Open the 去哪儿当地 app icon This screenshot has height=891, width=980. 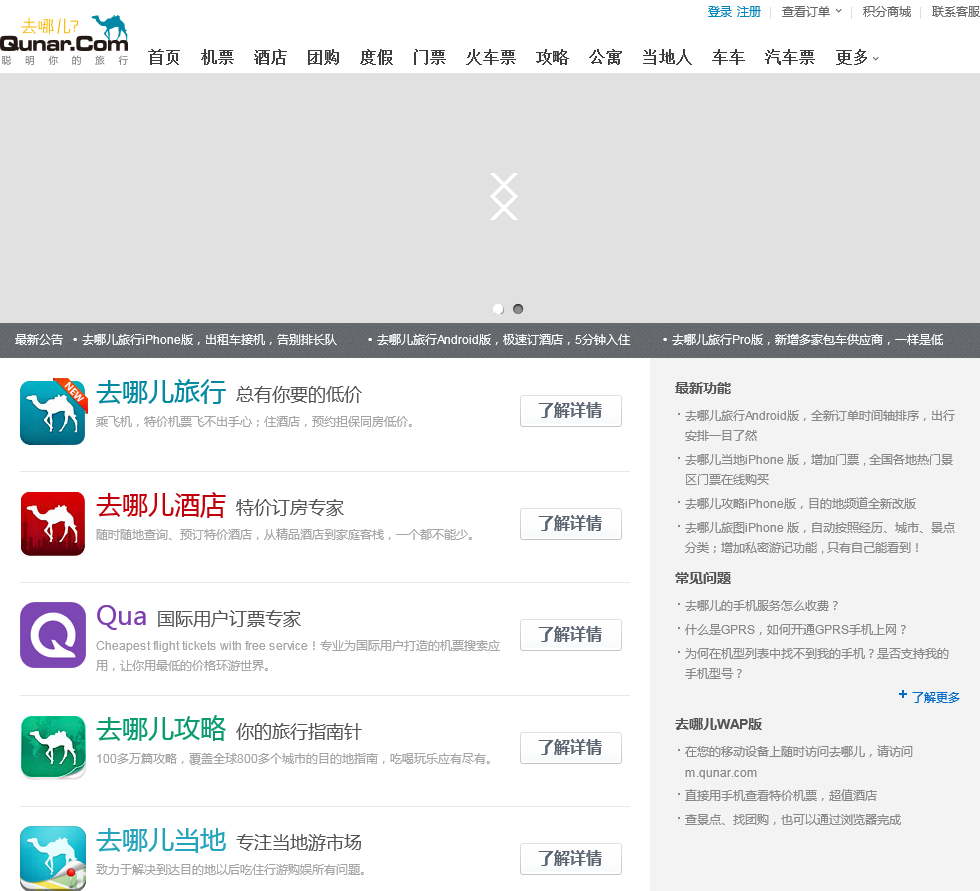pos(53,858)
